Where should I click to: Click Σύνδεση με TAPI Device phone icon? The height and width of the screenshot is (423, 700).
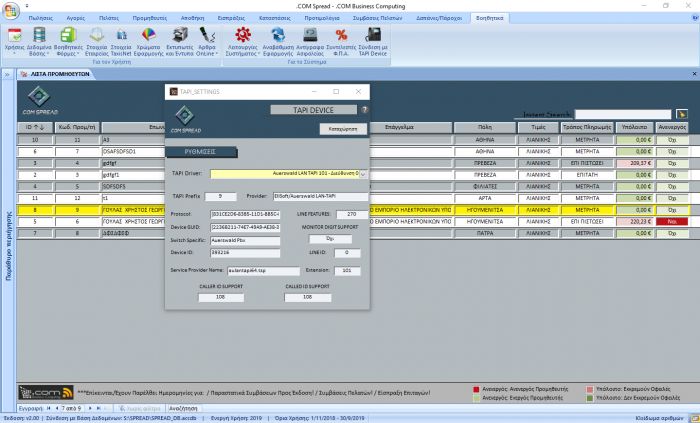(x=373, y=35)
